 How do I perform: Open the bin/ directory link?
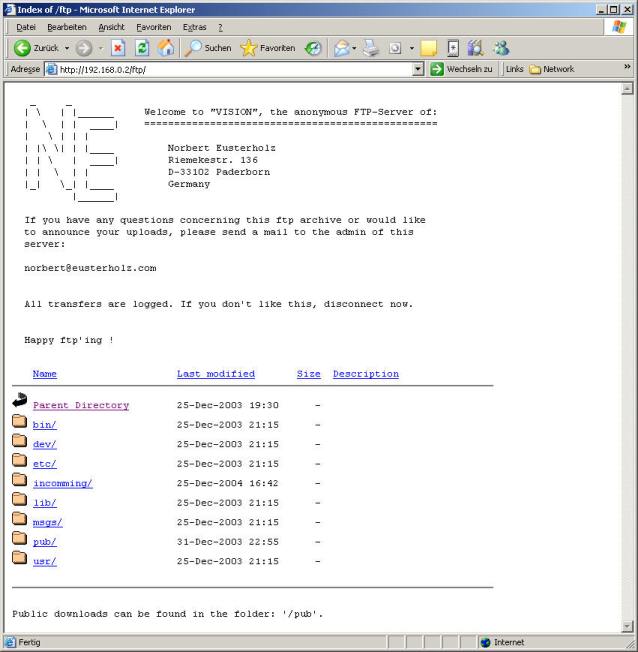[x=45, y=425]
